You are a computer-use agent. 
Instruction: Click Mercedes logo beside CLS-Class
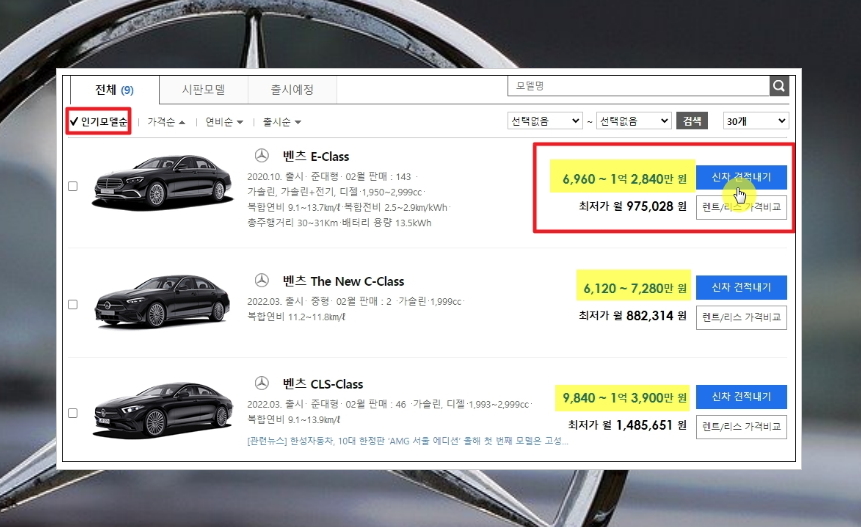[x=262, y=383]
